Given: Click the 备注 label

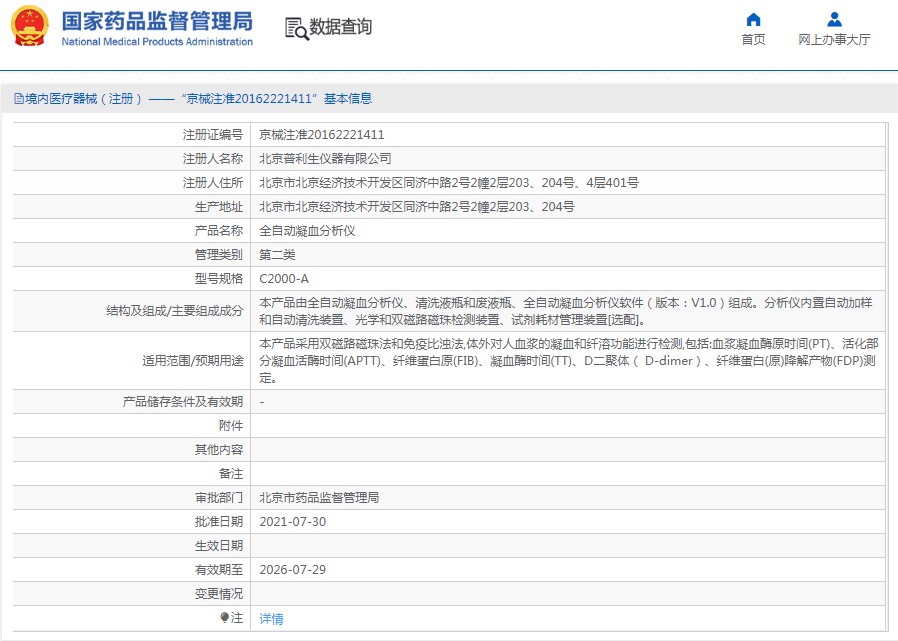Looking at the screenshot, I should coord(231,474).
